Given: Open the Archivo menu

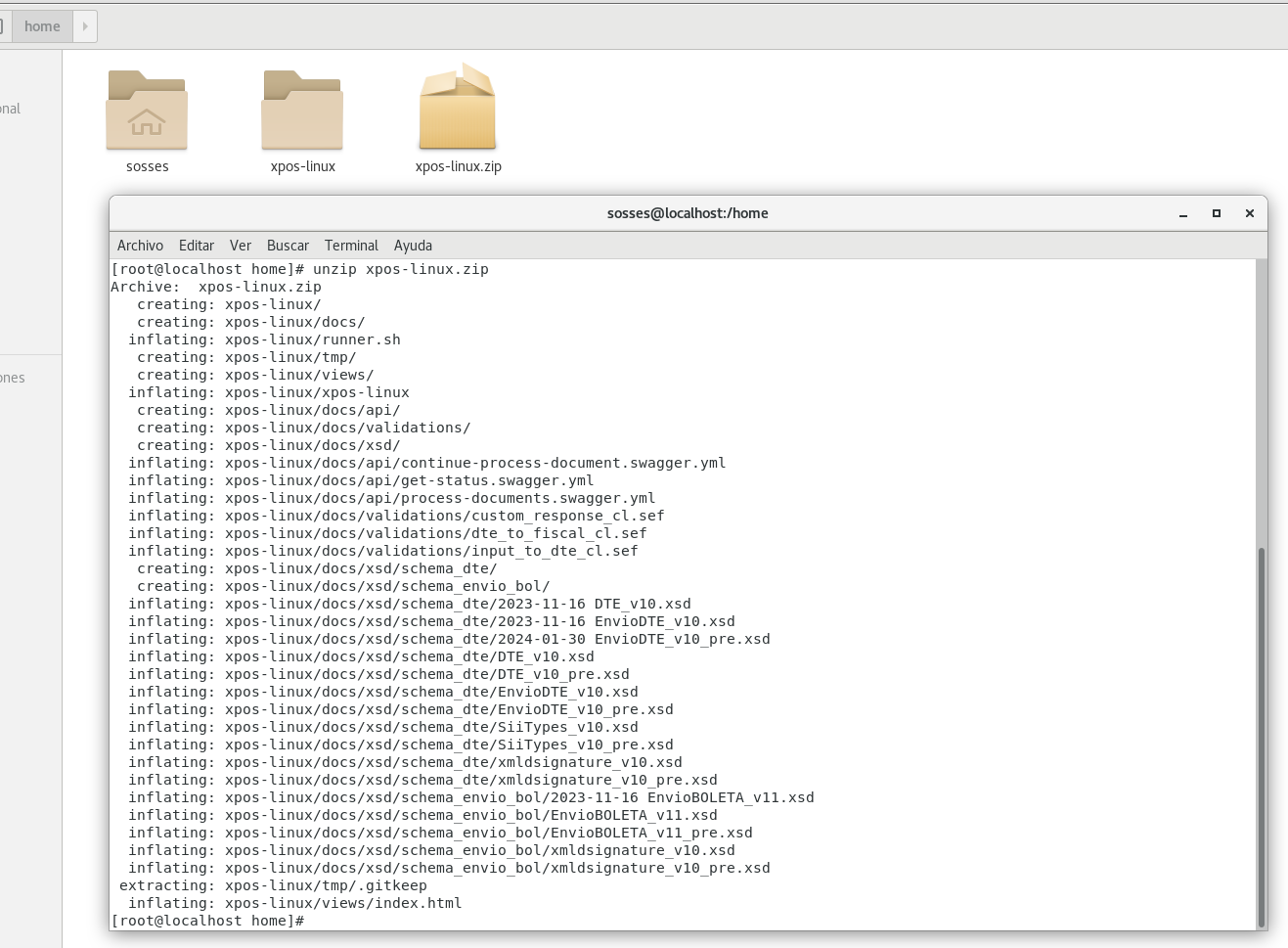Looking at the screenshot, I should (x=140, y=246).
